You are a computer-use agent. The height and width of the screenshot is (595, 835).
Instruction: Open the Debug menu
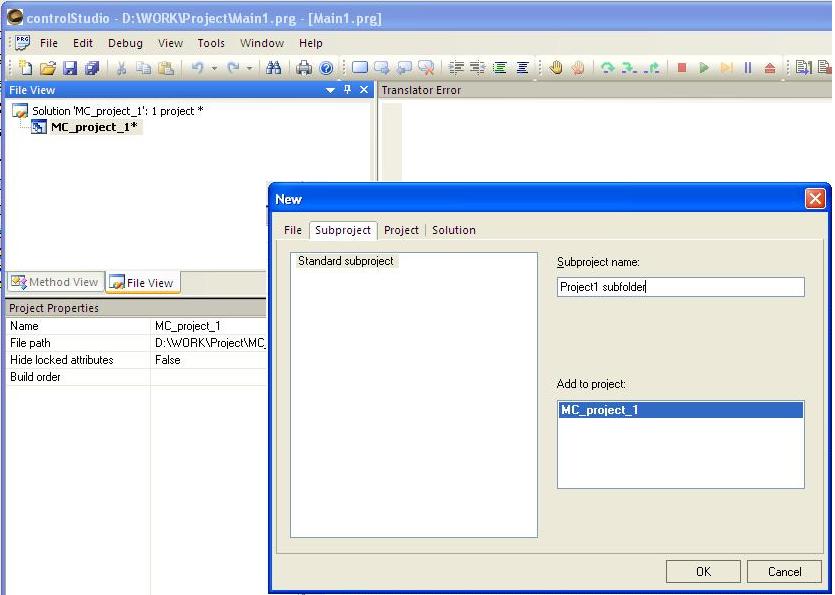click(125, 43)
